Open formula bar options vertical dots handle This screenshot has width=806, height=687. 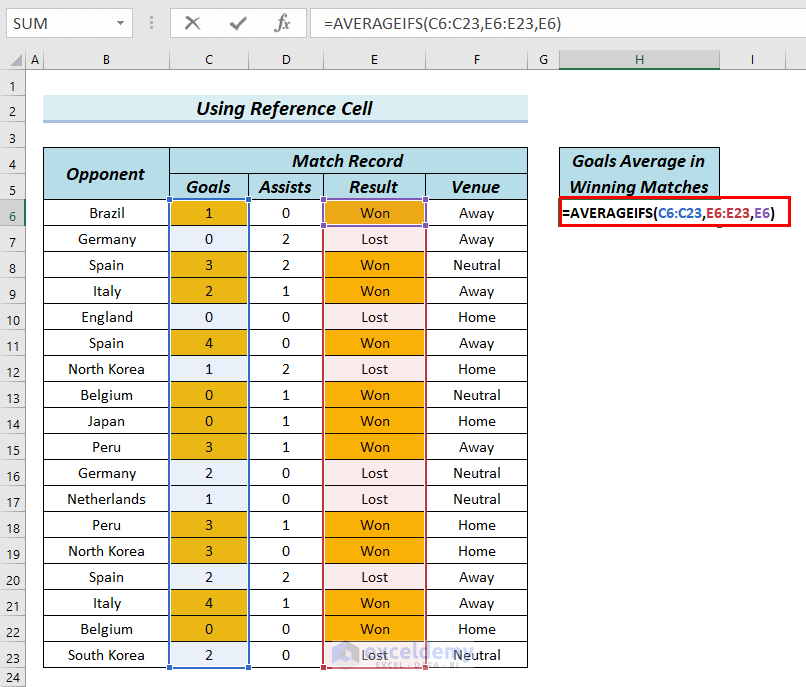point(151,23)
